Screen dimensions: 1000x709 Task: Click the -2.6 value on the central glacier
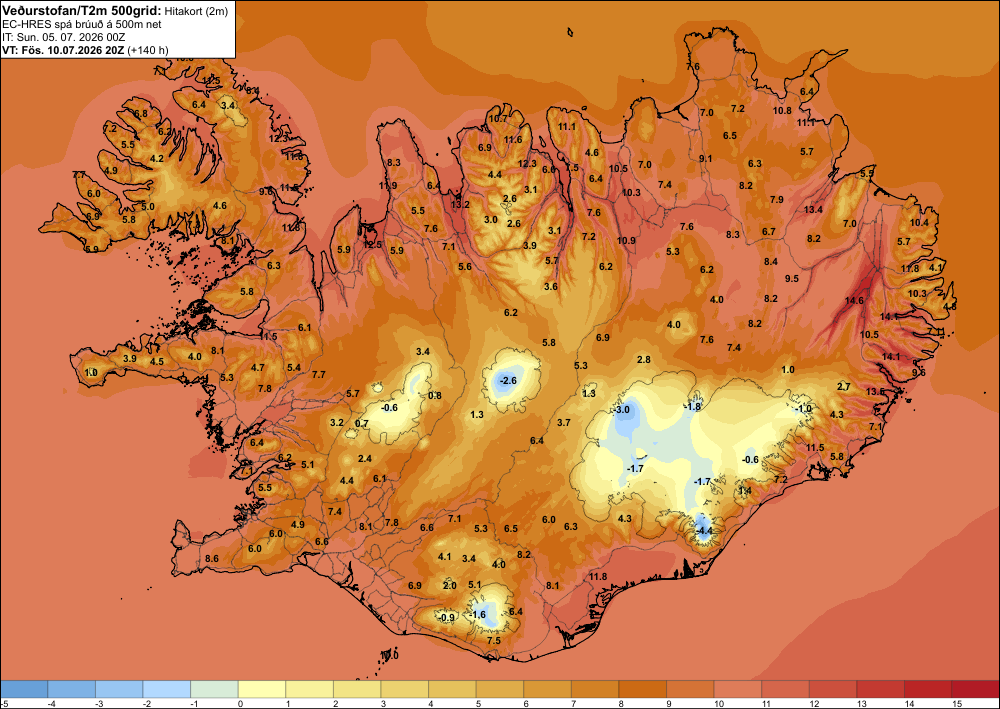tap(508, 381)
